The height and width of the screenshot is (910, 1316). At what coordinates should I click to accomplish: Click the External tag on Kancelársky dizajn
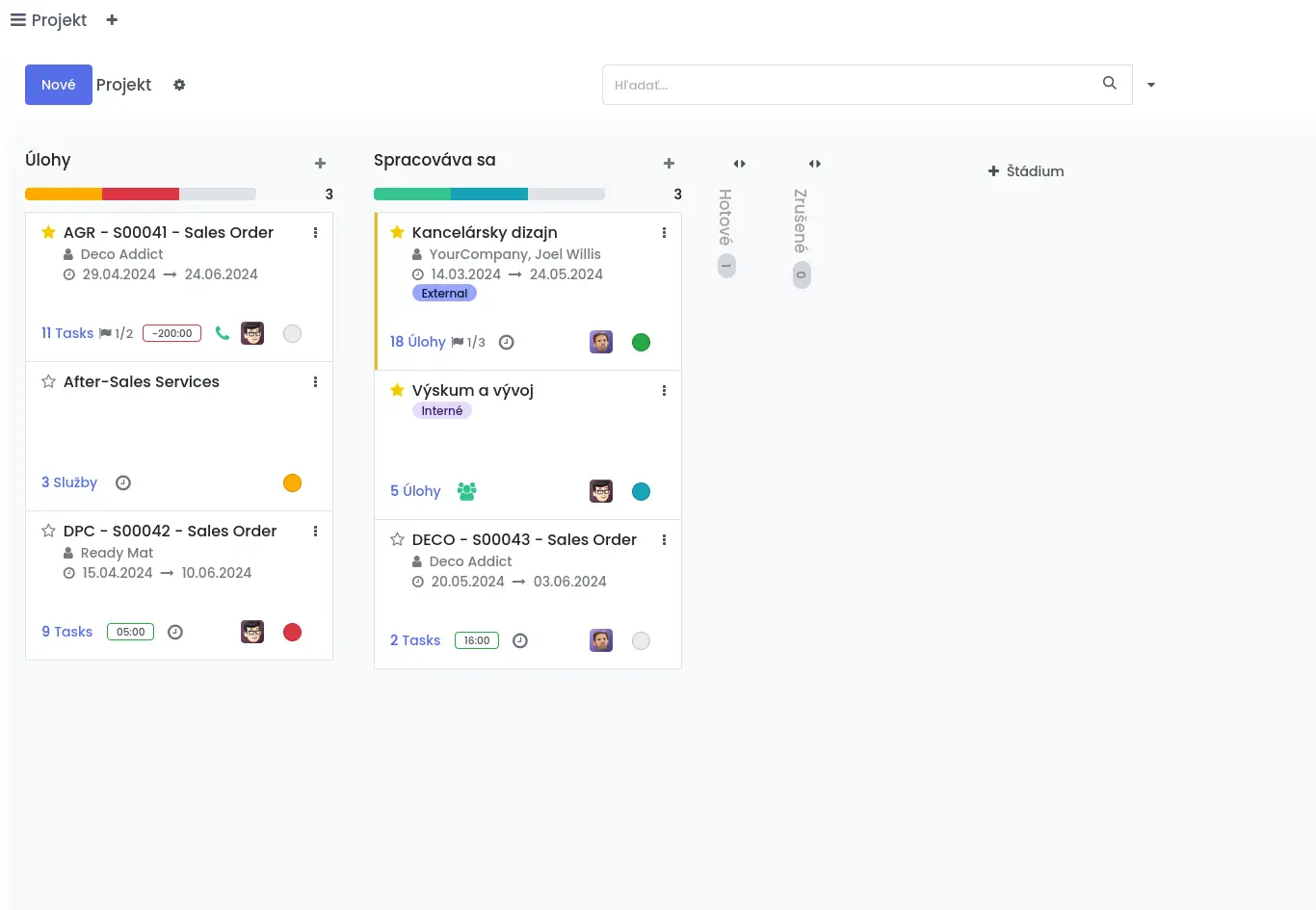coord(444,294)
